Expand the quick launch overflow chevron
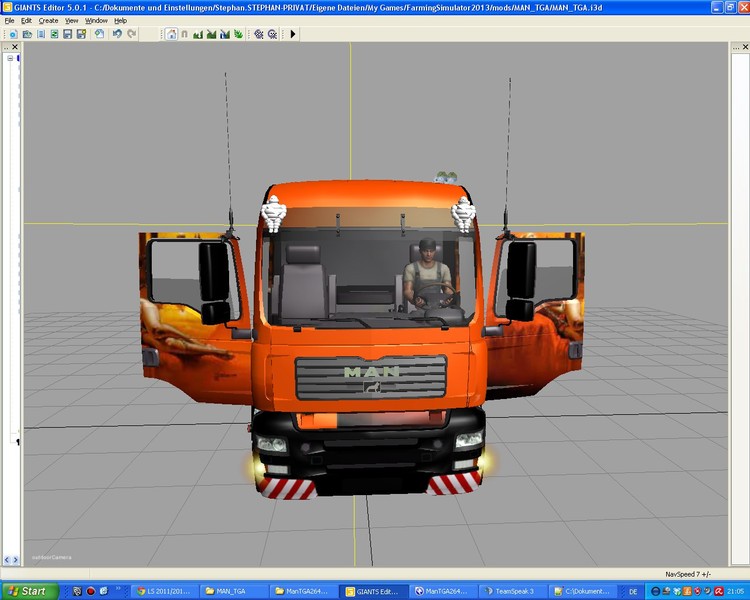The width and height of the screenshot is (750, 600). [118, 589]
